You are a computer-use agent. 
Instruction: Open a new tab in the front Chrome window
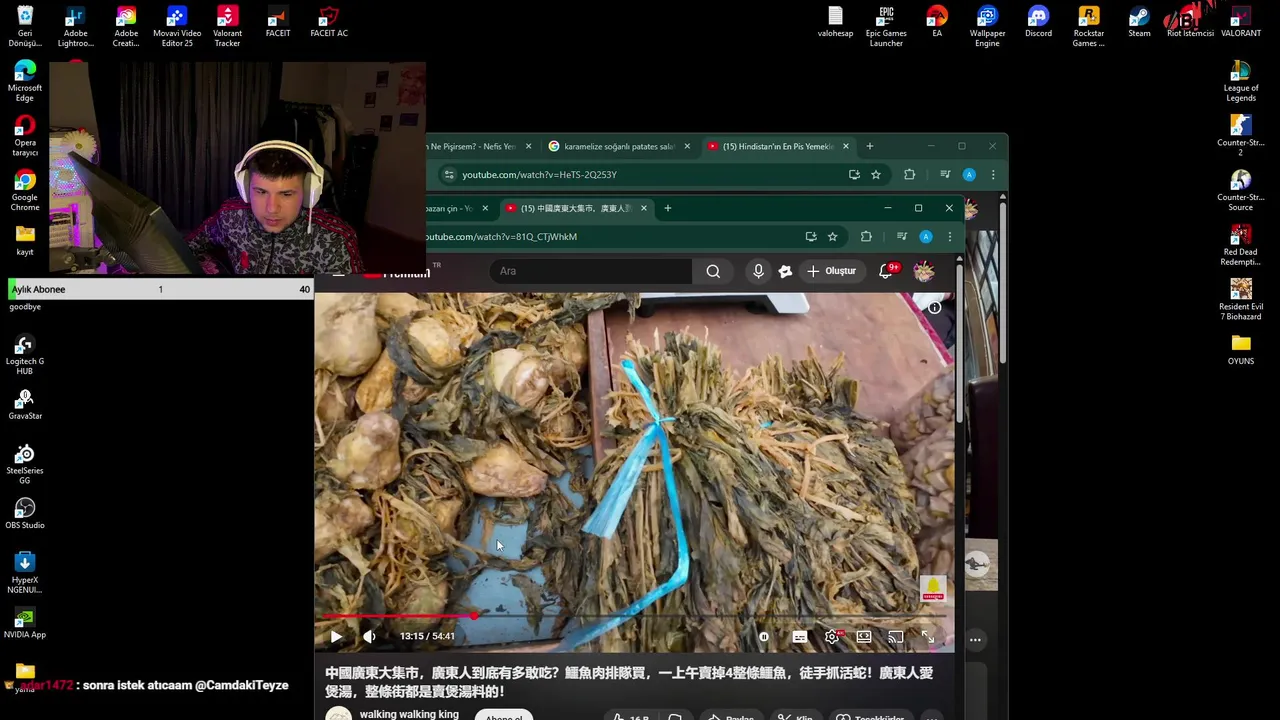[x=668, y=208]
